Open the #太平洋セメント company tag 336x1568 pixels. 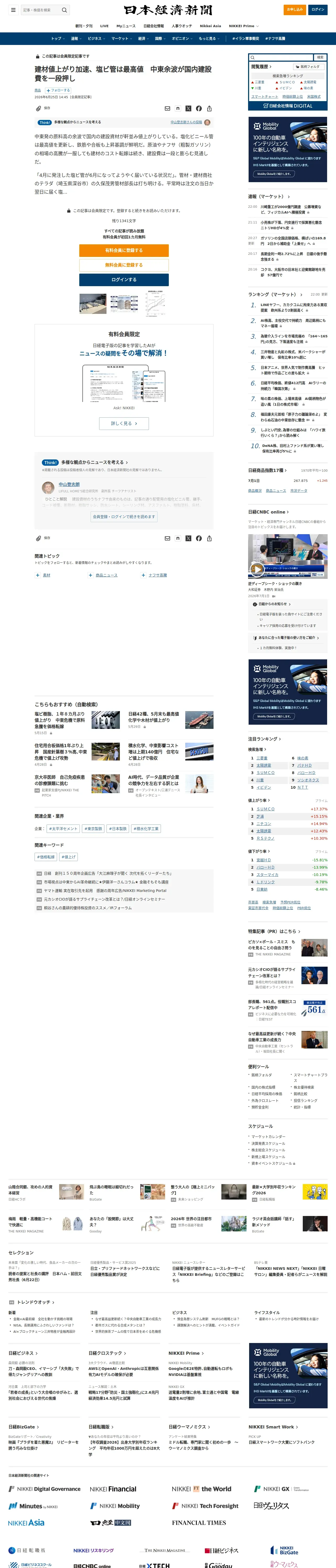point(63,828)
